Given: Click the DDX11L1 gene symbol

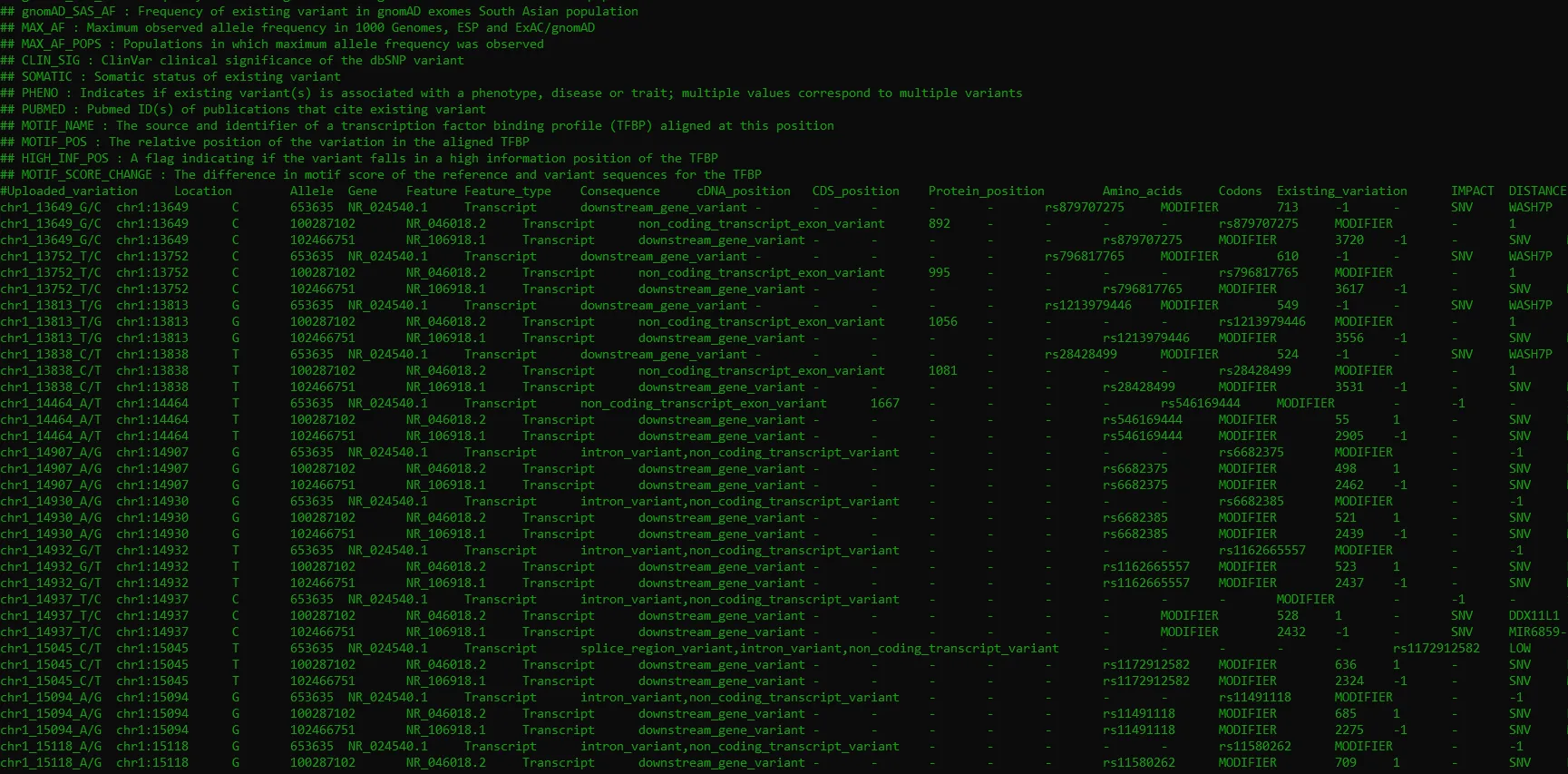Looking at the screenshot, I should pyautogui.click(x=1534, y=616).
